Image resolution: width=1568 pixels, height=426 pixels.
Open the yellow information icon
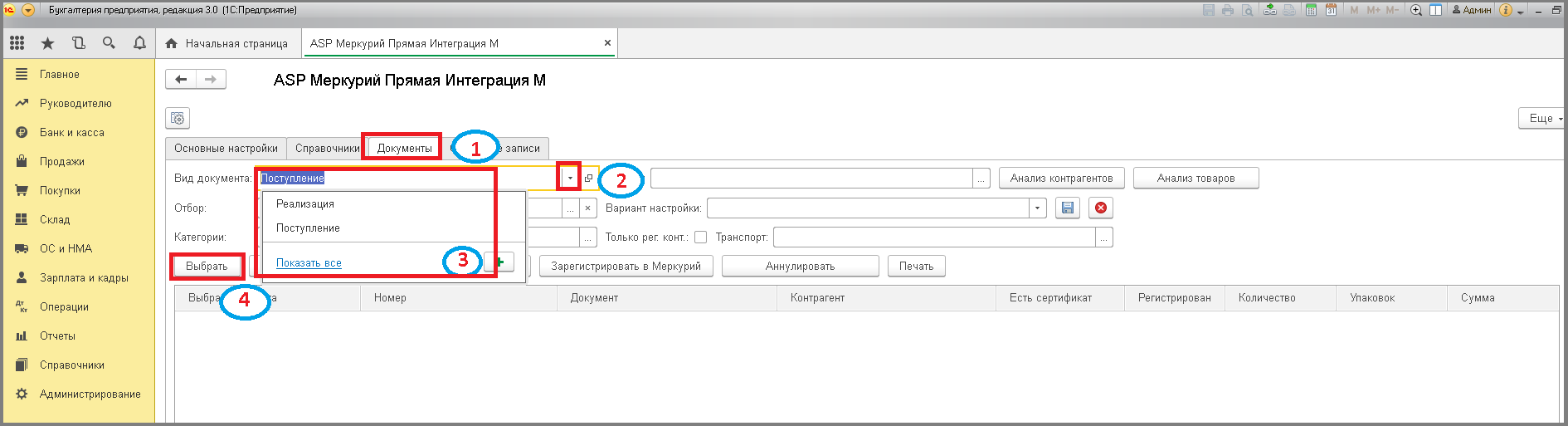click(1506, 10)
